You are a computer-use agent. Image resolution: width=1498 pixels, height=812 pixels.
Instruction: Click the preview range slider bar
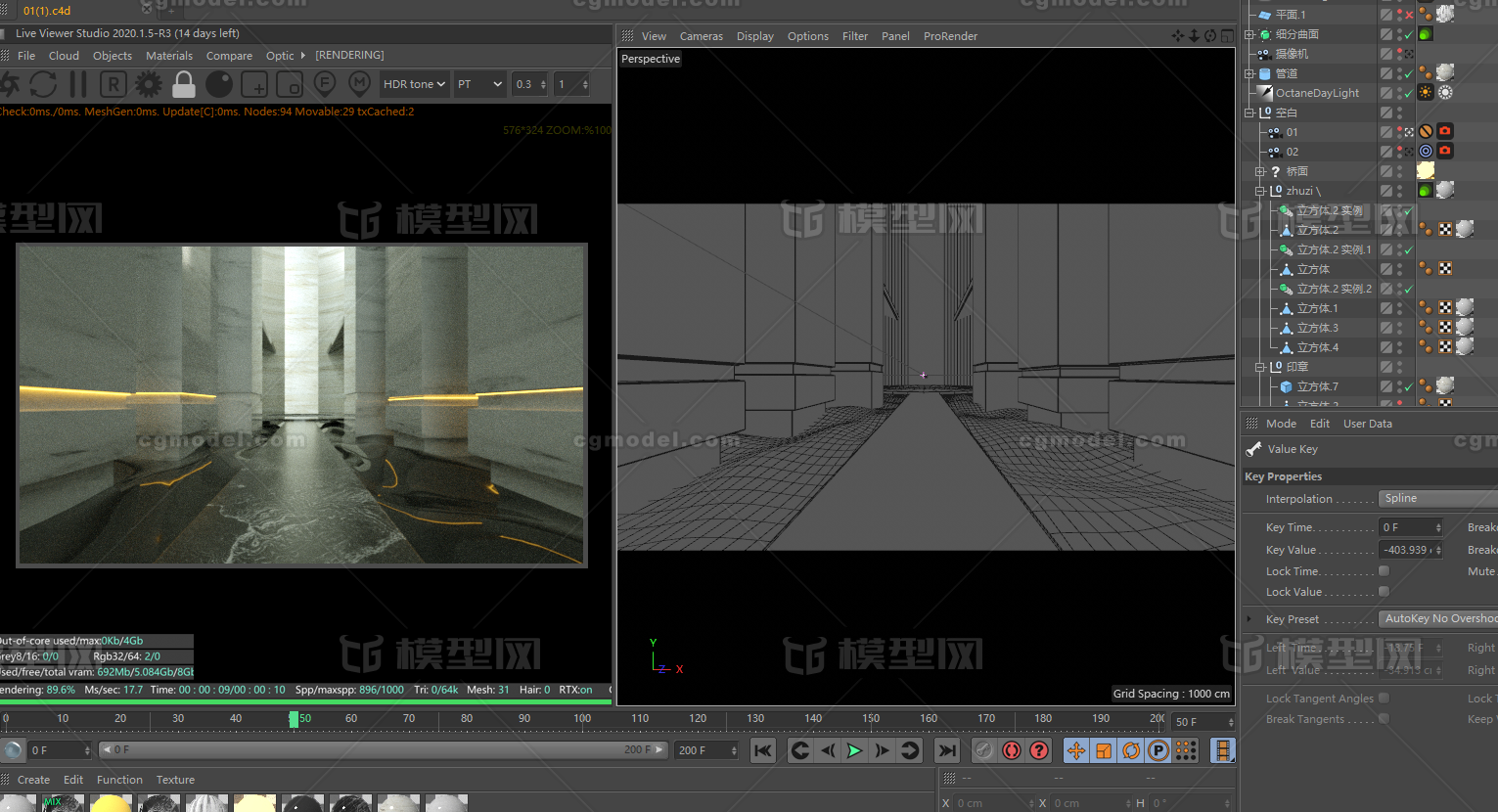tap(384, 750)
